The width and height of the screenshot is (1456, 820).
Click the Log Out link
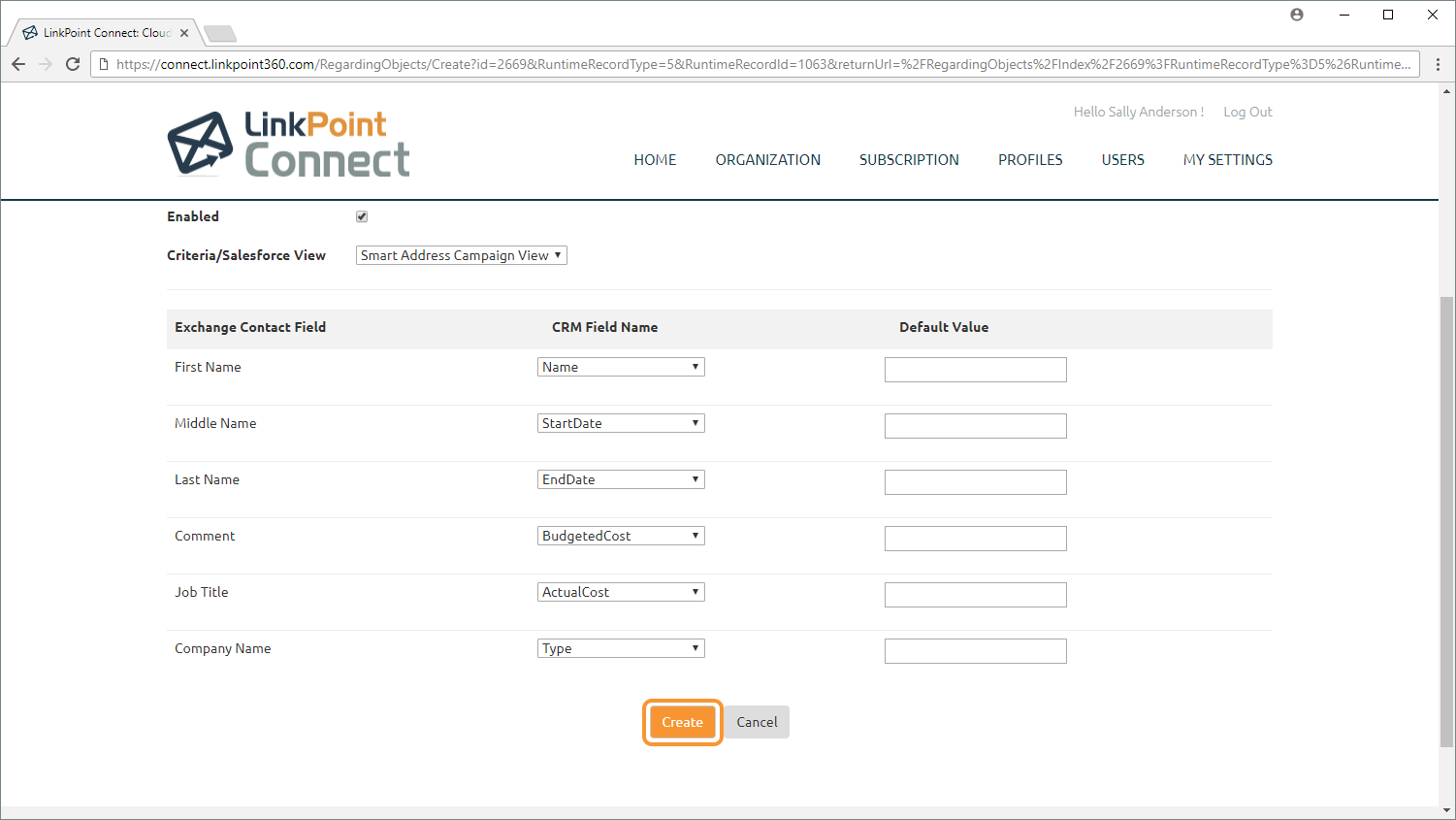1247,112
